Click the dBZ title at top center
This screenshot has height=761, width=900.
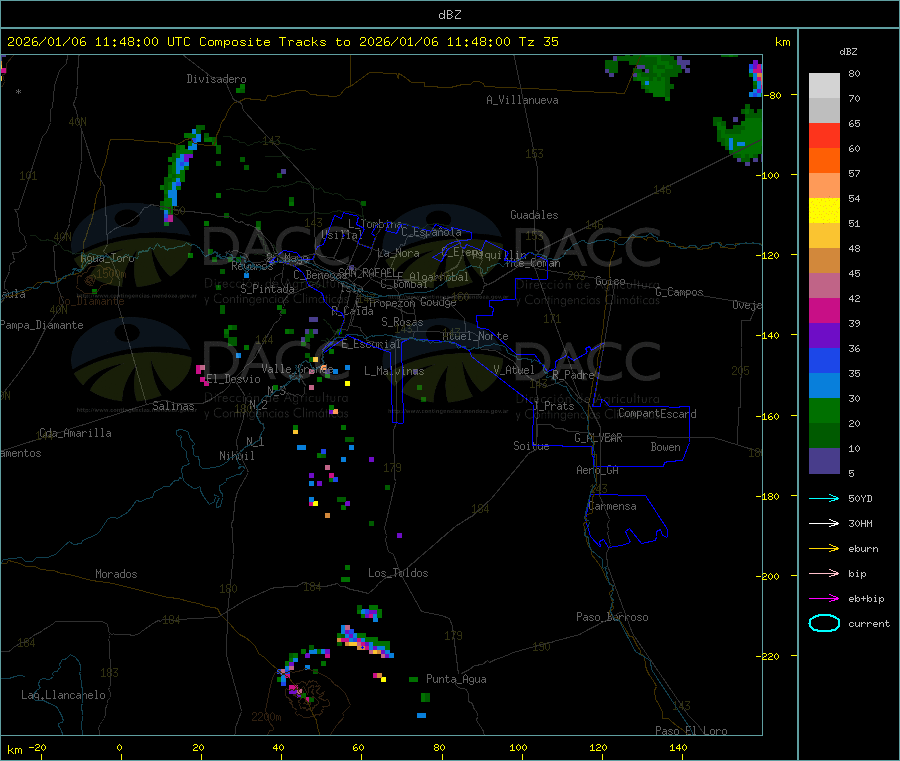click(x=449, y=15)
